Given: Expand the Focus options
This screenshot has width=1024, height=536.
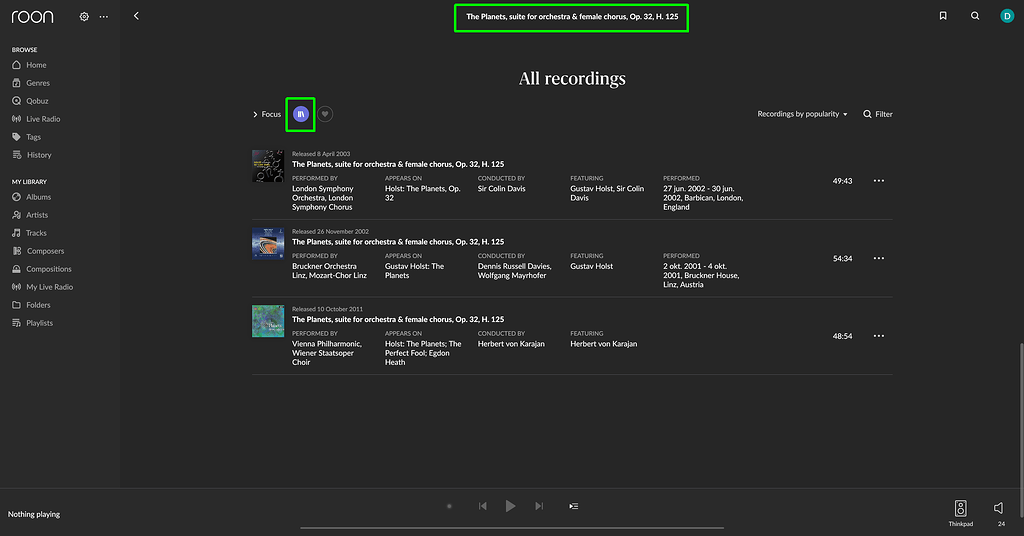Looking at the screenshot, I should click(x=267, y=114).
